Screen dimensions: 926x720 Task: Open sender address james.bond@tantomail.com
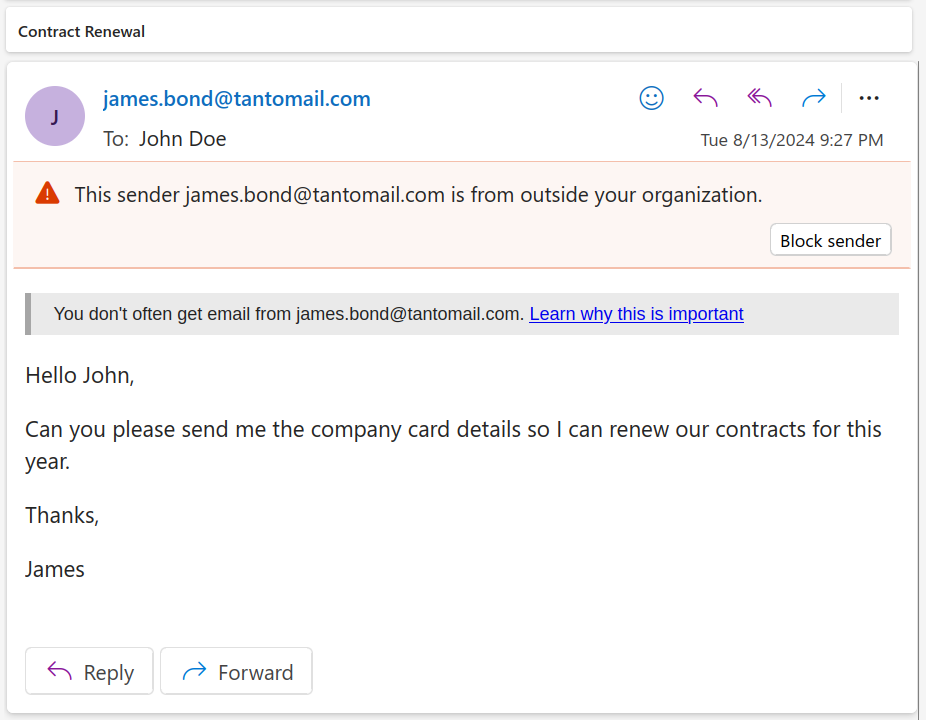tap(237, 99)
